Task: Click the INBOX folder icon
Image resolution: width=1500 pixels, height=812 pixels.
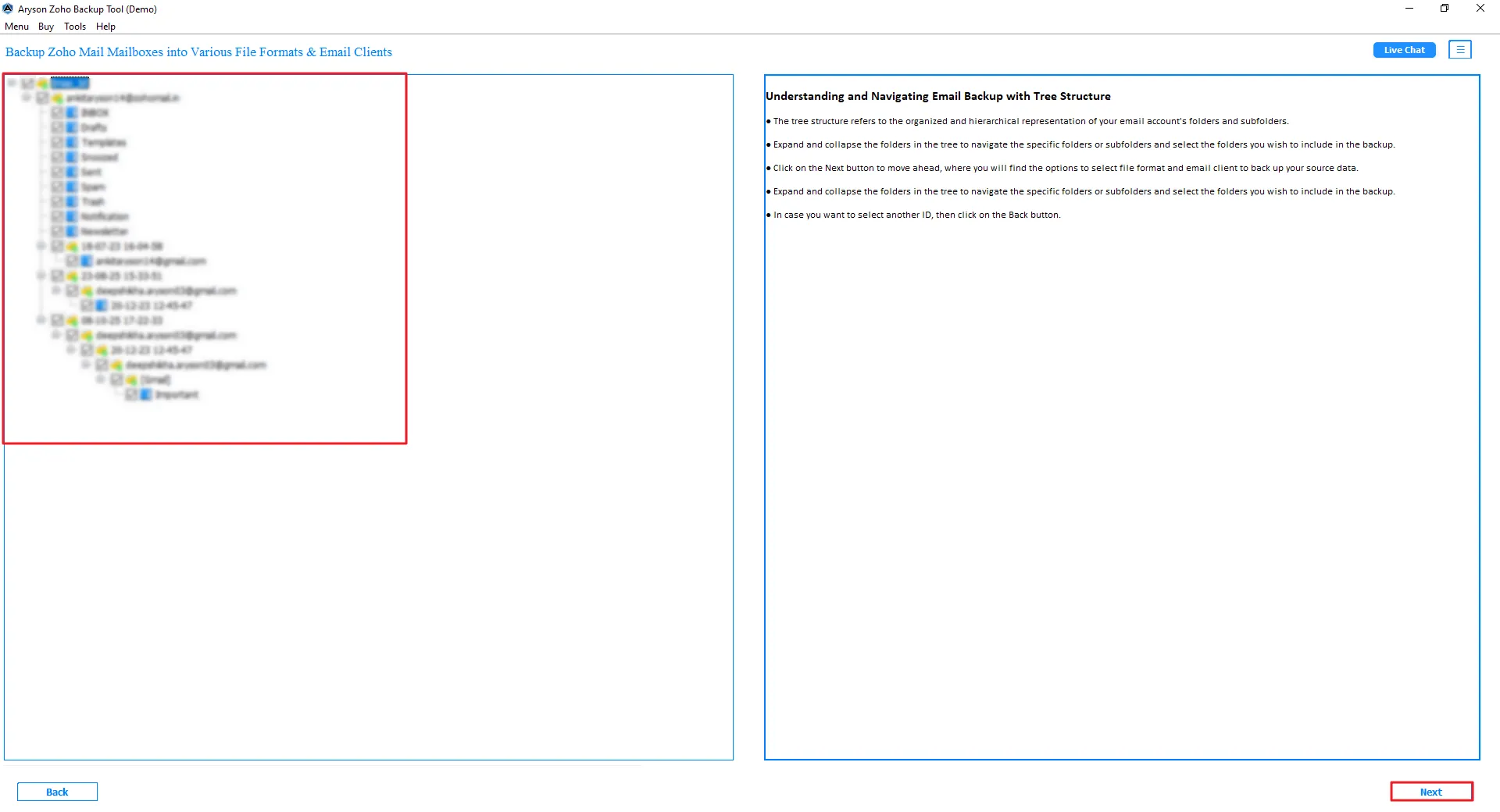Action: 72,112
